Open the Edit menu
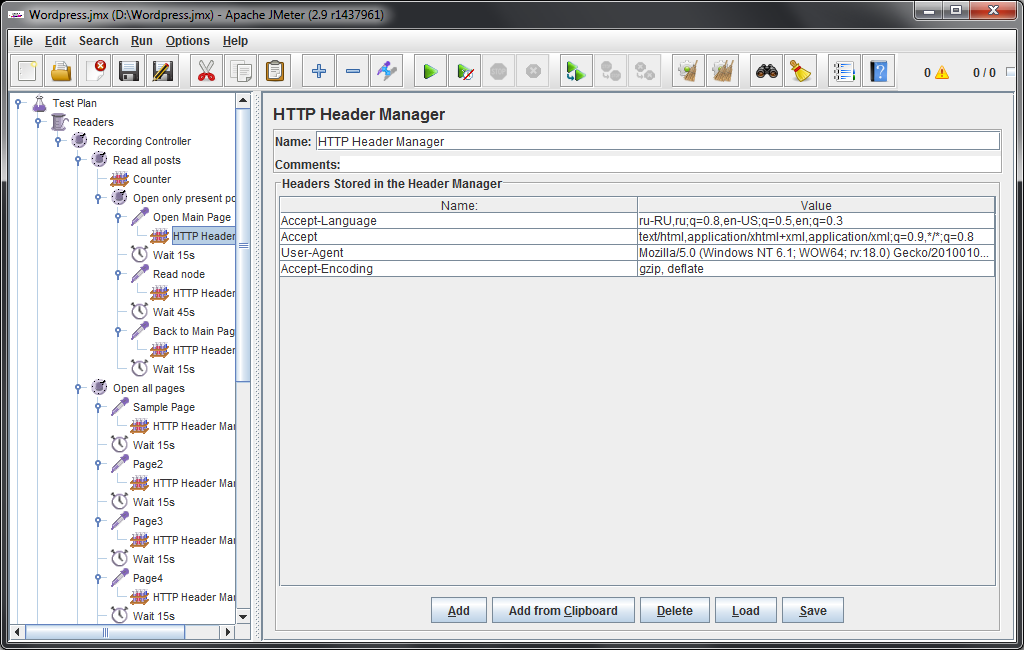This screenshot has height=650, width=1024. coord(56,41)
